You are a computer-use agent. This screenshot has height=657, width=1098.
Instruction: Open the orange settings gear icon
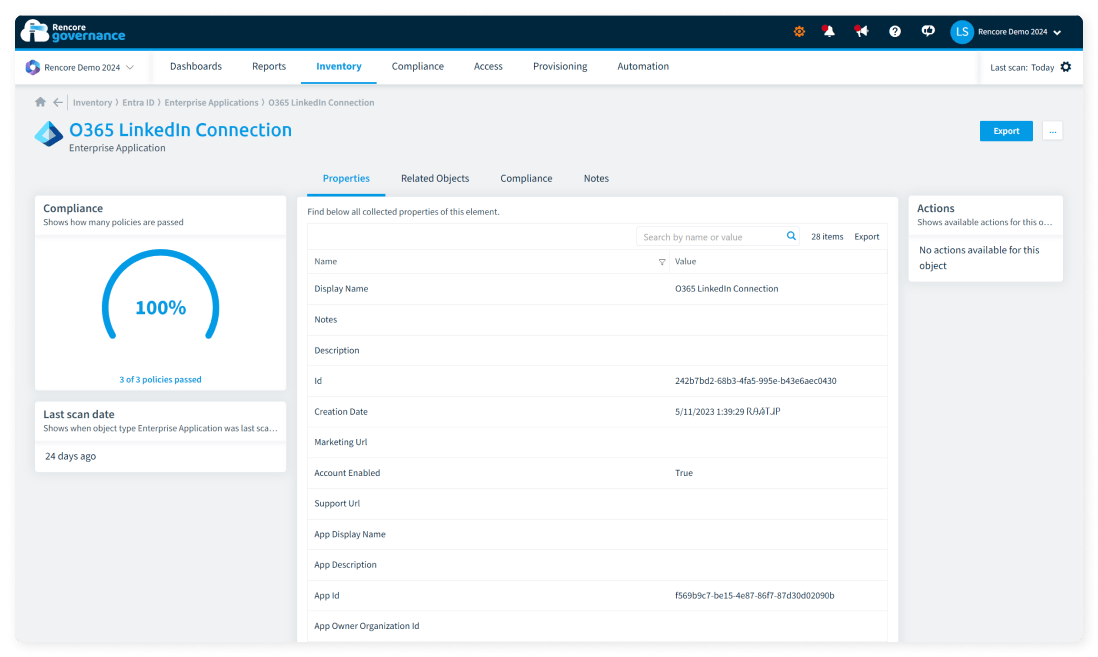click(799, 32)
